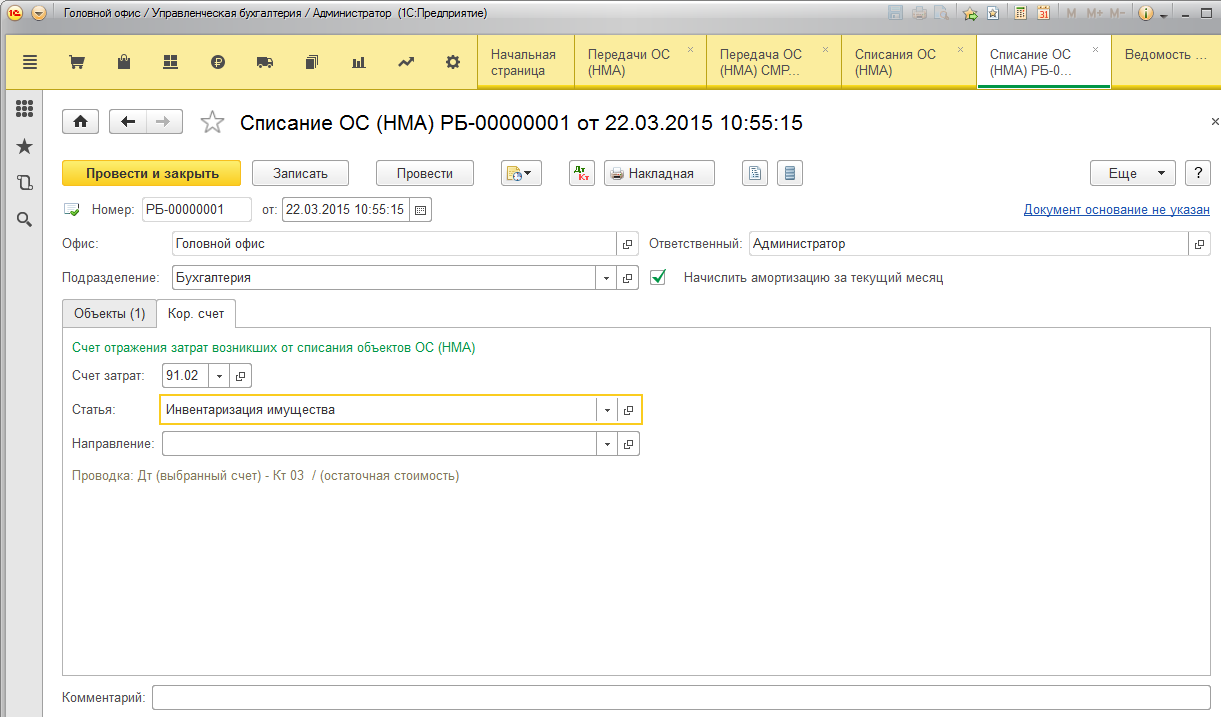Close the Списания ОС (НМА) tab
Screen dimensions: 1221x717
[x=960, y=49]
